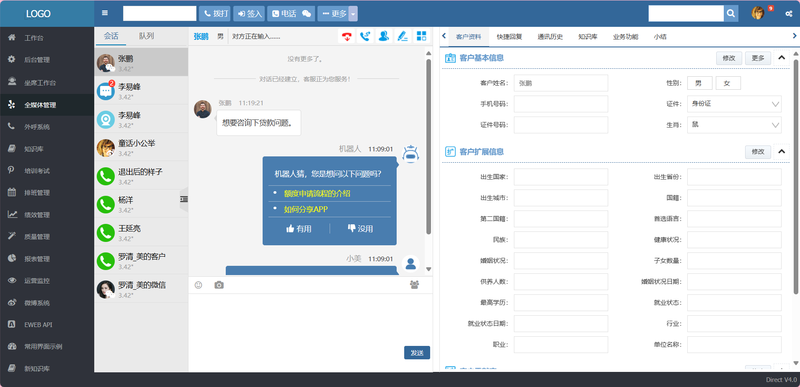Open 坐席工作台 in sidebar
Image resolution: width=800 pixels, height=387 pixels.
(47, 82)
